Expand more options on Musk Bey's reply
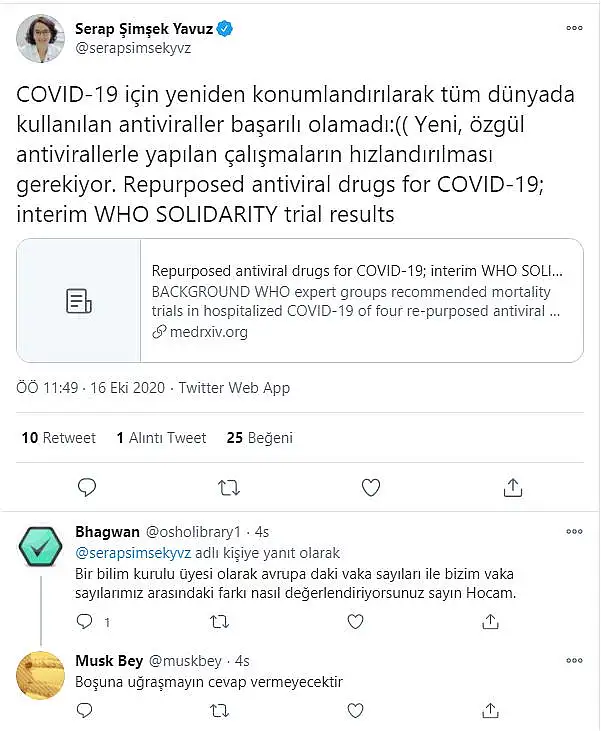 (574, 661)
